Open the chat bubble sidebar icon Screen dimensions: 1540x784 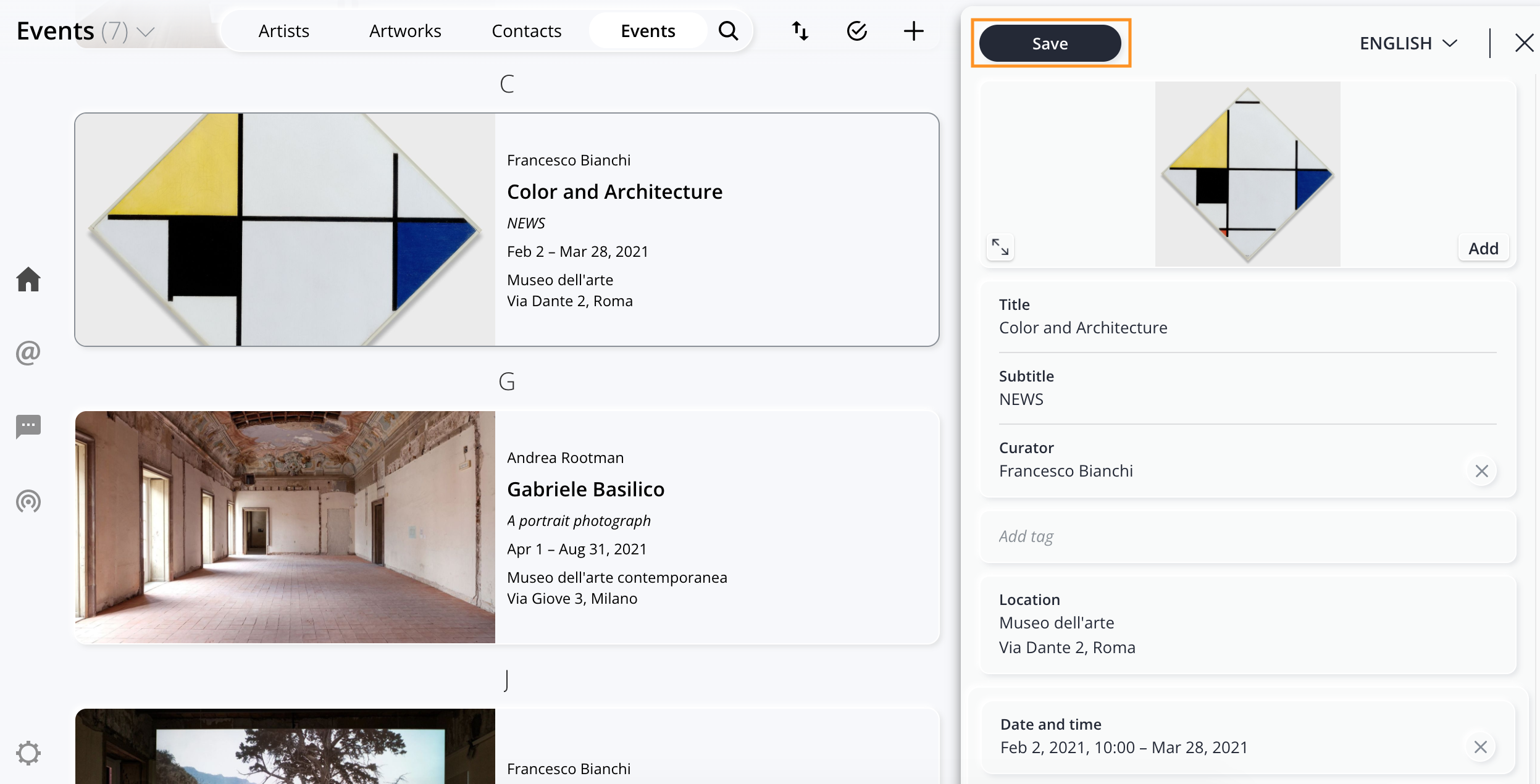(x=28, y=427)
